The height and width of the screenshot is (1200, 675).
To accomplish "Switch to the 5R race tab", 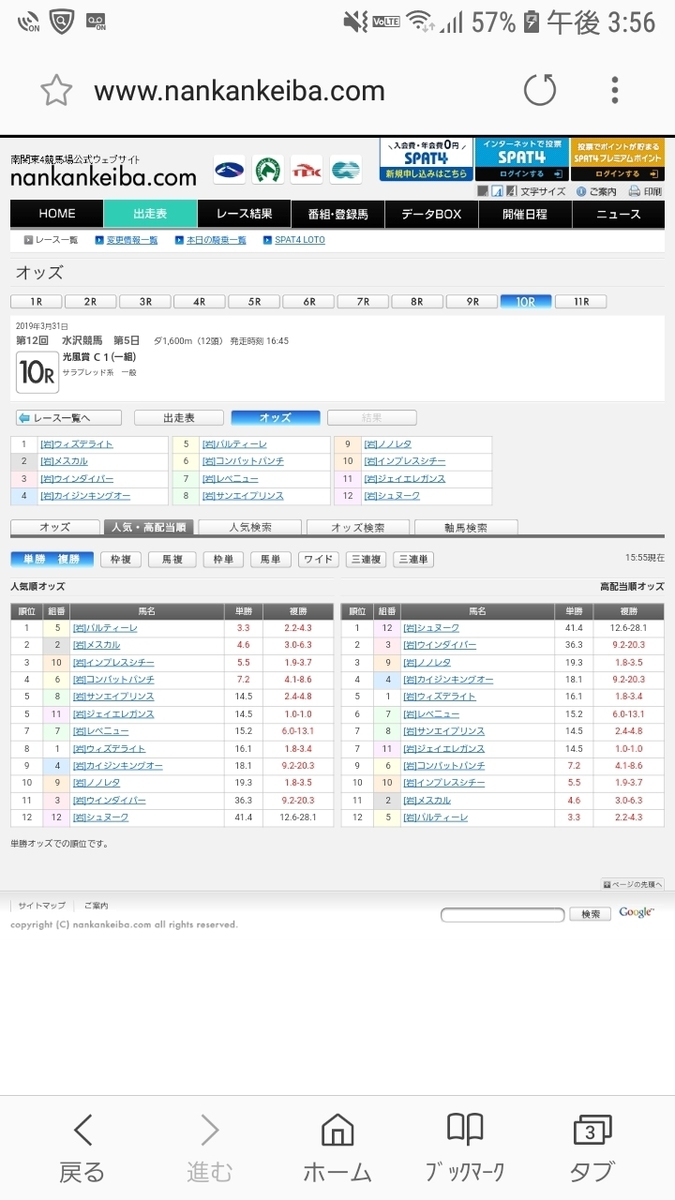I will [x=253, y=301].
